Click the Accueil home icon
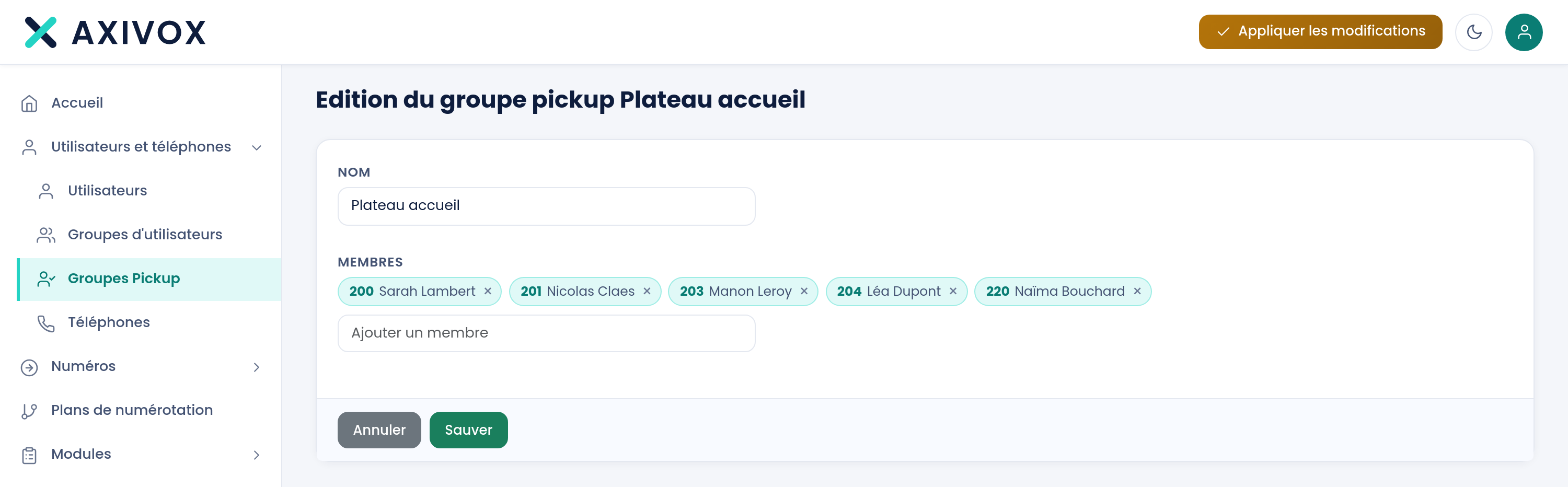The width and height of the screenshot is (1568, 487). pos(29,103)
